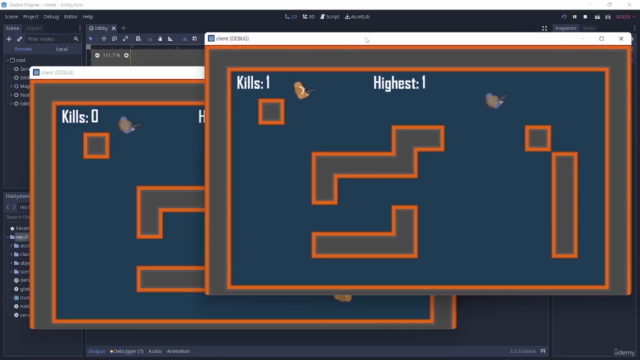Open the Editor menu
This screenshot has width=640, height=360.
(71, 17)
